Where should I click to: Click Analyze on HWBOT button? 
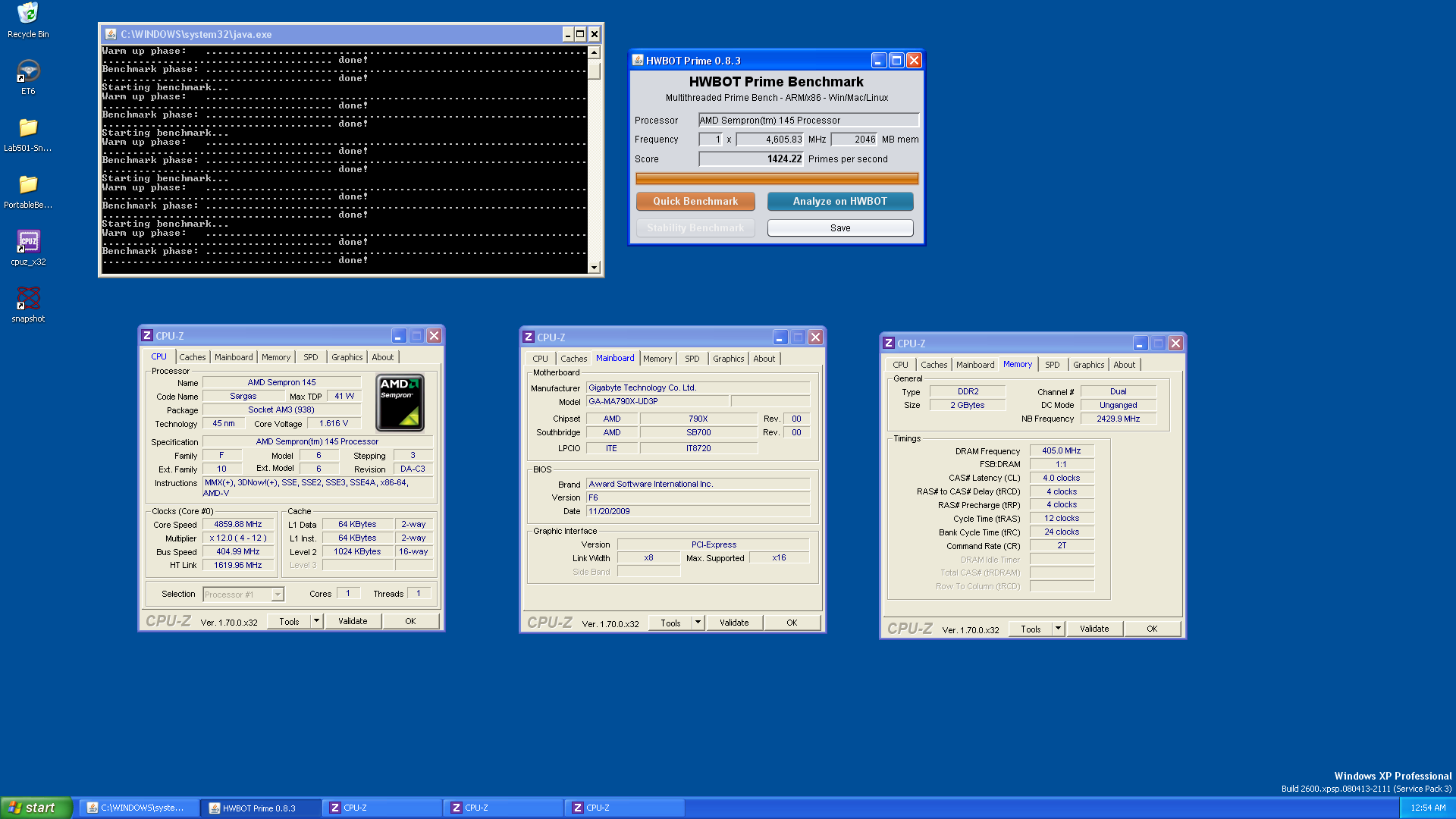coord(840,201)
